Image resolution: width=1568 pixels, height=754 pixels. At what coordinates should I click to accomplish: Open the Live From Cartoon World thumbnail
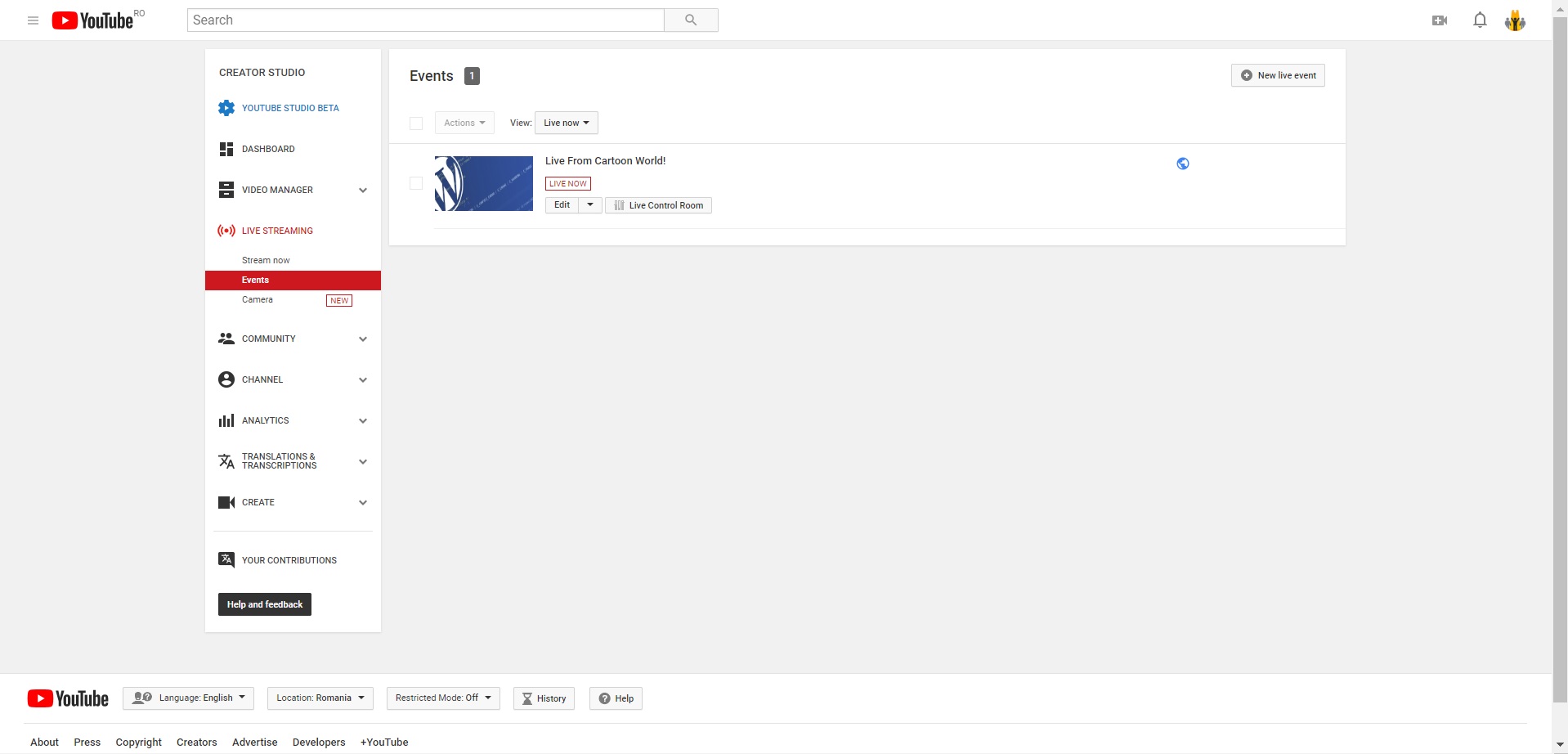coord(483,183)
